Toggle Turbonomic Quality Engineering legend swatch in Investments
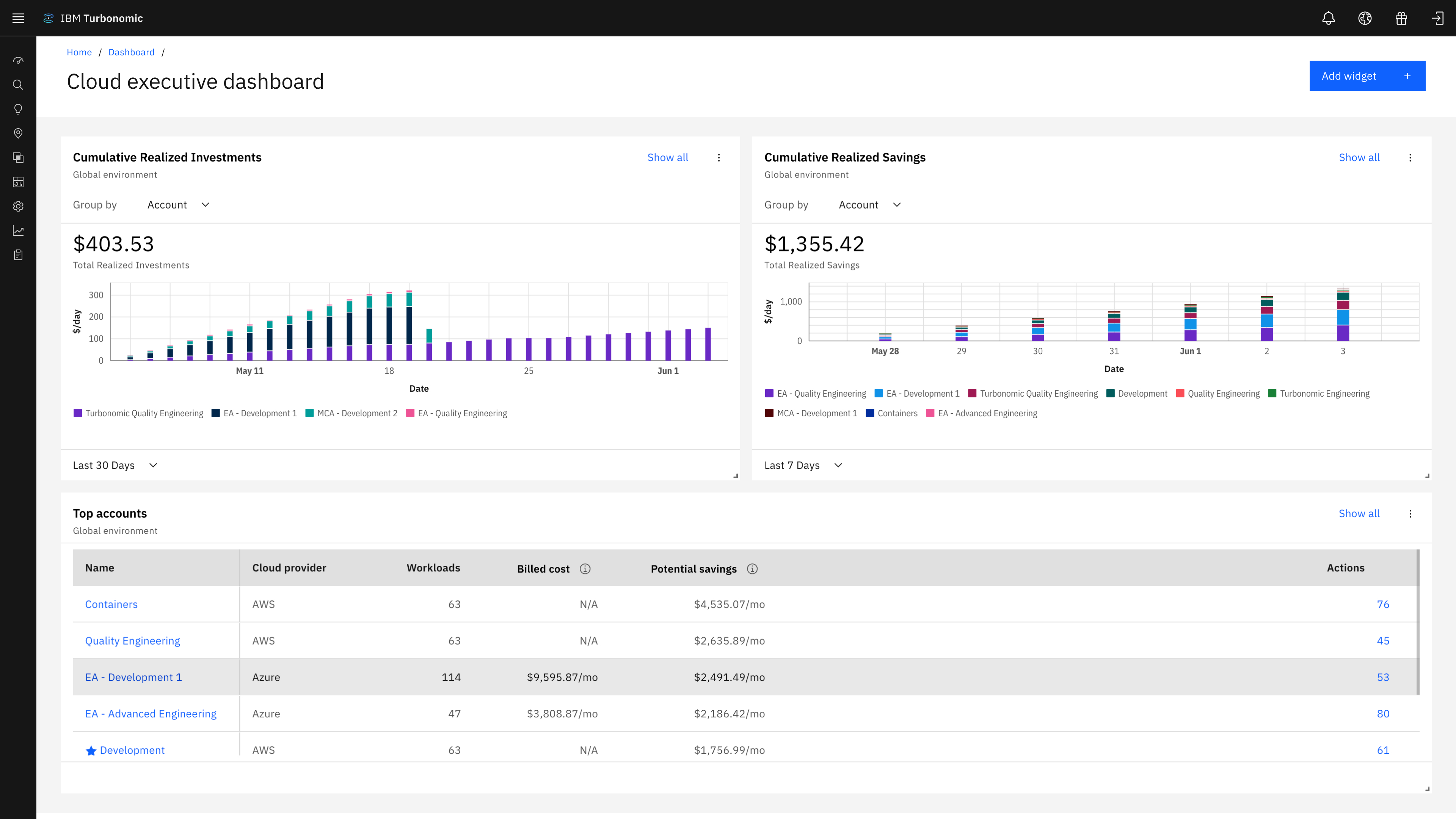 coord(78,413)
